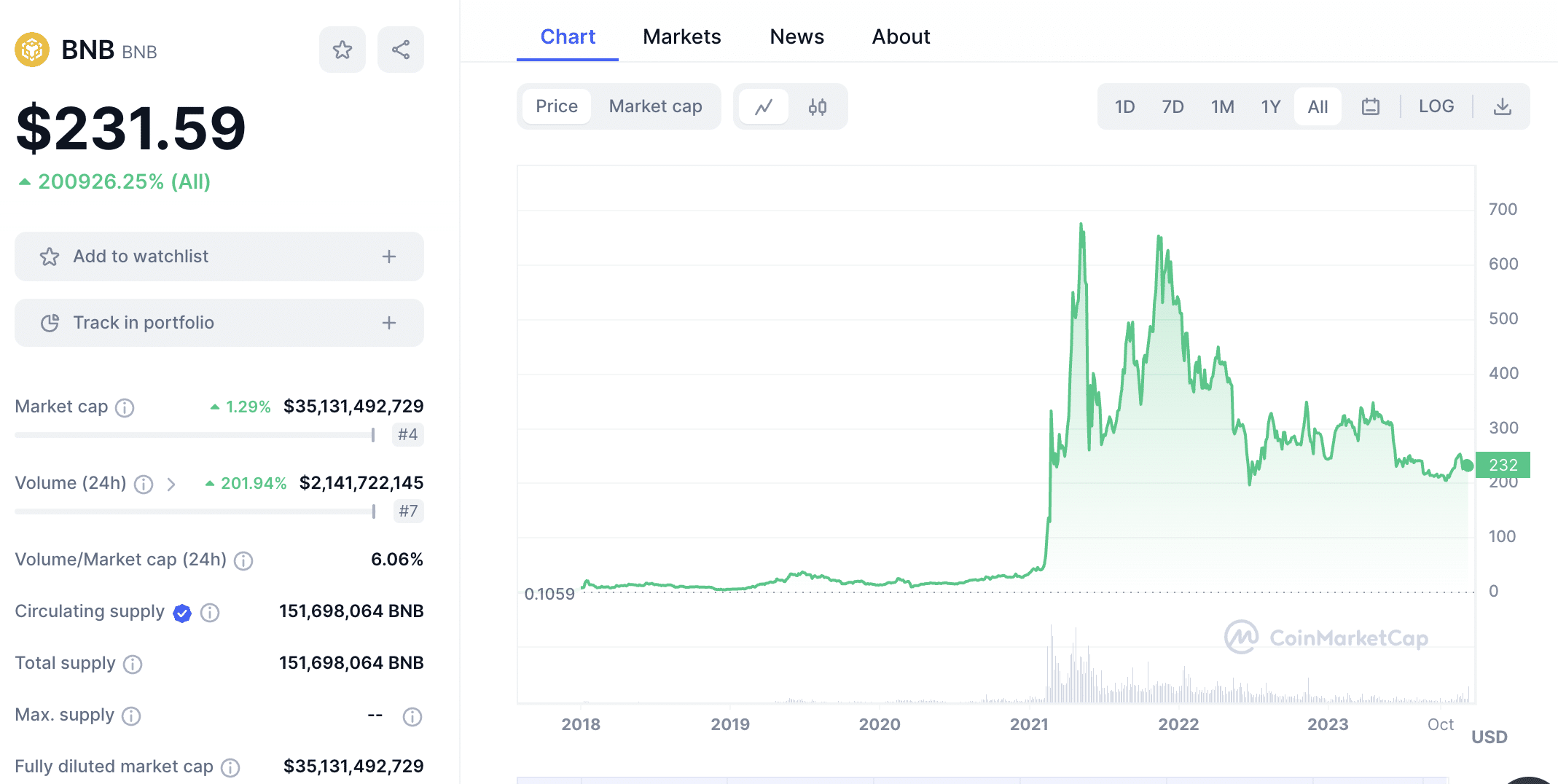
Task: Toggle LOG scale on chart
Action: [x=1436, y=106]
